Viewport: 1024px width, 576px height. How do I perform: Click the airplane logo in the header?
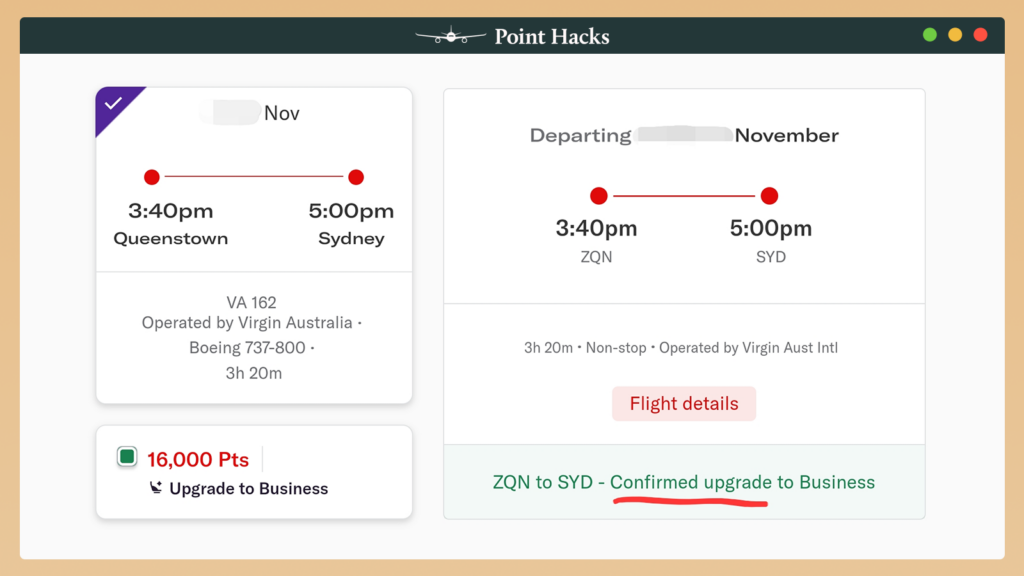pos(450,33)
